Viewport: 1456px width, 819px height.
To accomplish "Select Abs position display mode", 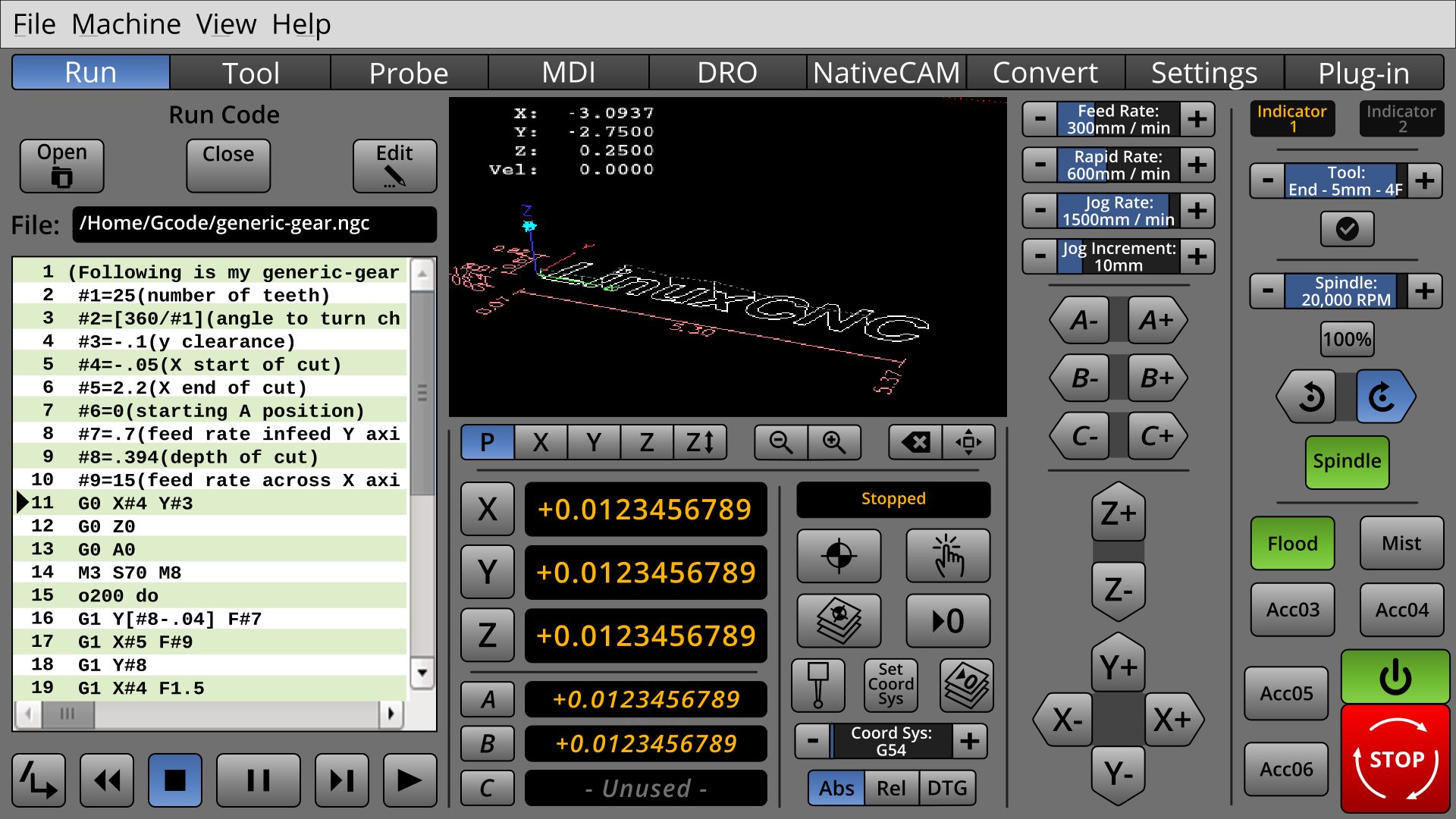I will pyautogui.click(x=836, y=789).
